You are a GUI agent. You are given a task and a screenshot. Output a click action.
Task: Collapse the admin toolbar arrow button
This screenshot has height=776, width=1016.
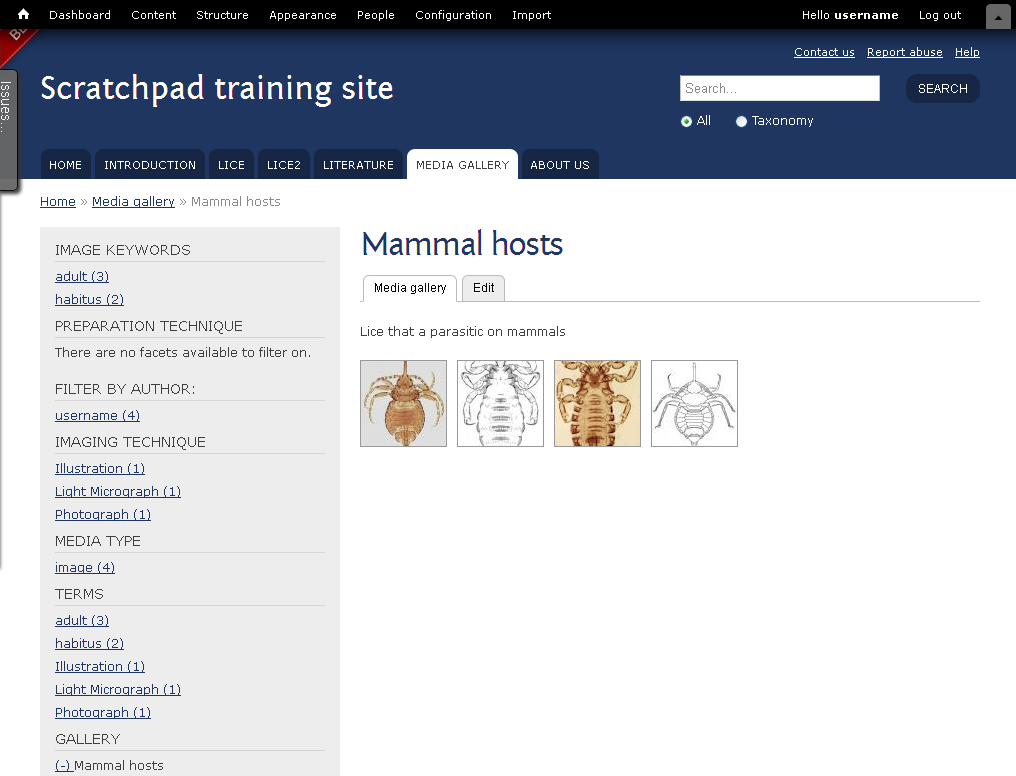998,16
